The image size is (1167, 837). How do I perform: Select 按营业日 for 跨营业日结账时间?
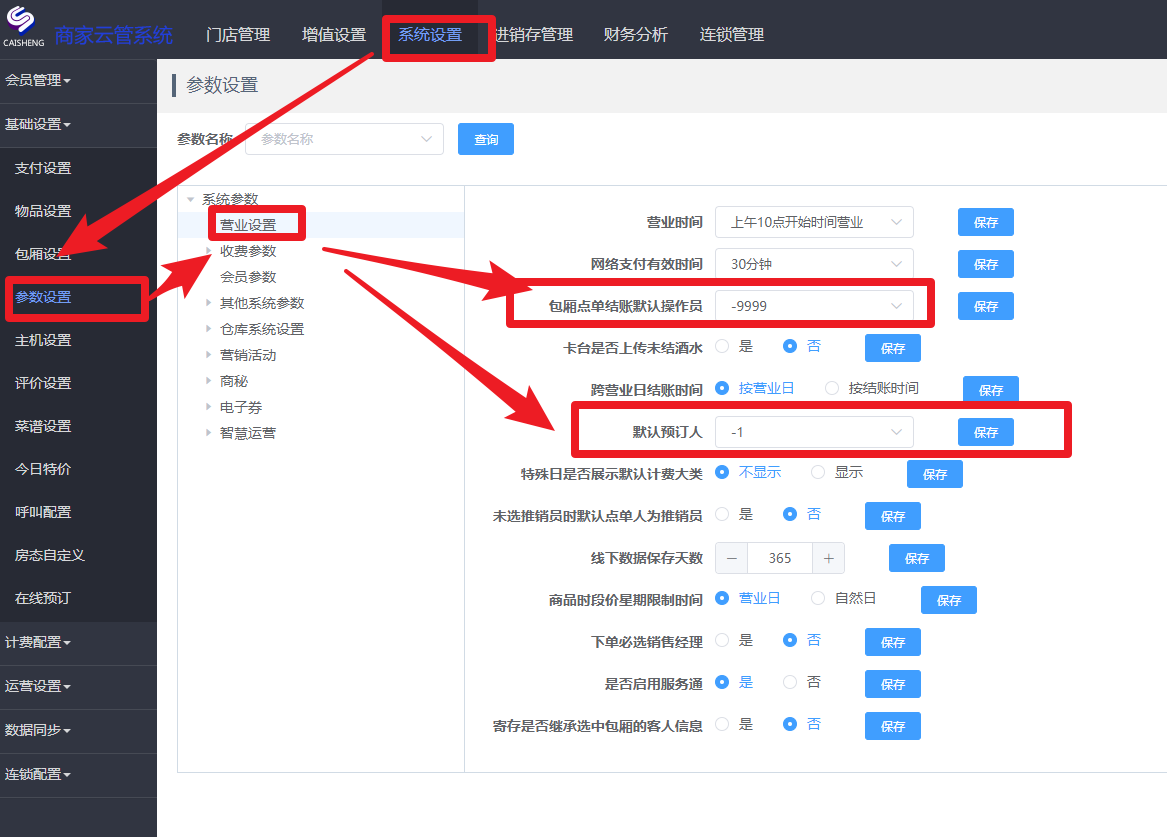coord(722,388)
